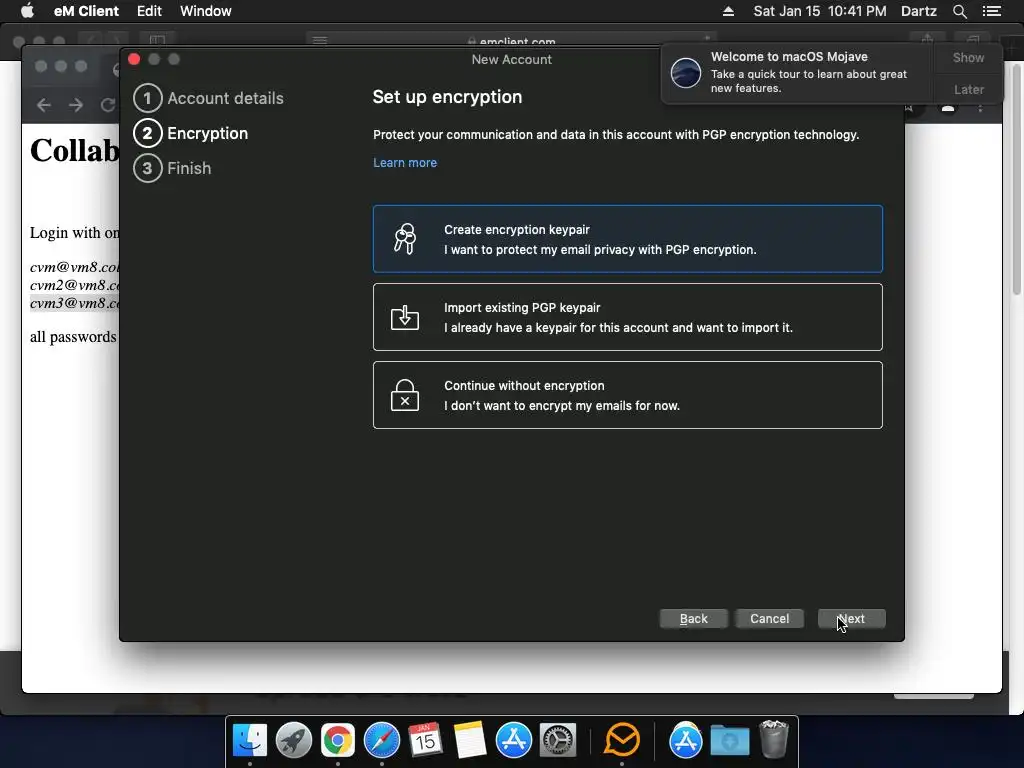
Task: Open the App Store from the Dock
Action: (513, 740)
